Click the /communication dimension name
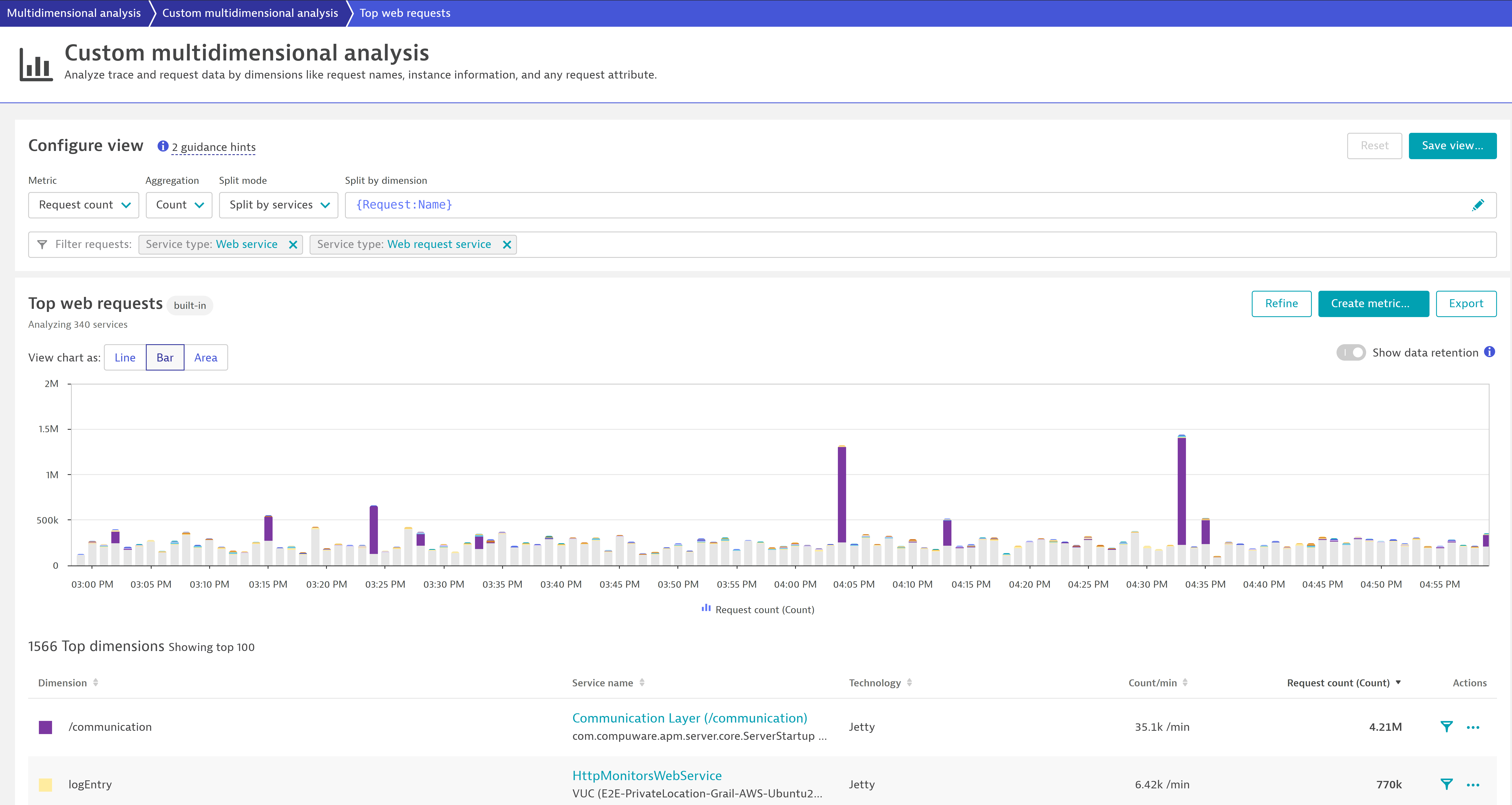The height and width of the screenshot is (805, 1512). click(110, 727)
